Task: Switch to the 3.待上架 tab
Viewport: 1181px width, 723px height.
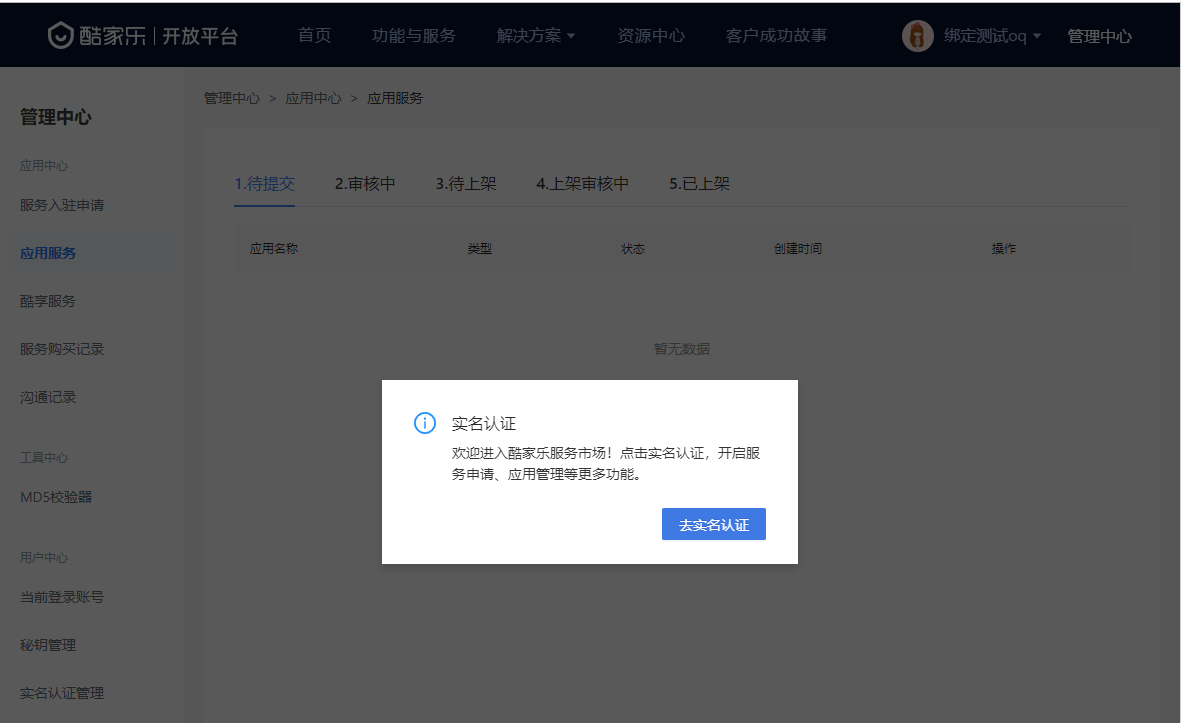Action: (466, 184)
